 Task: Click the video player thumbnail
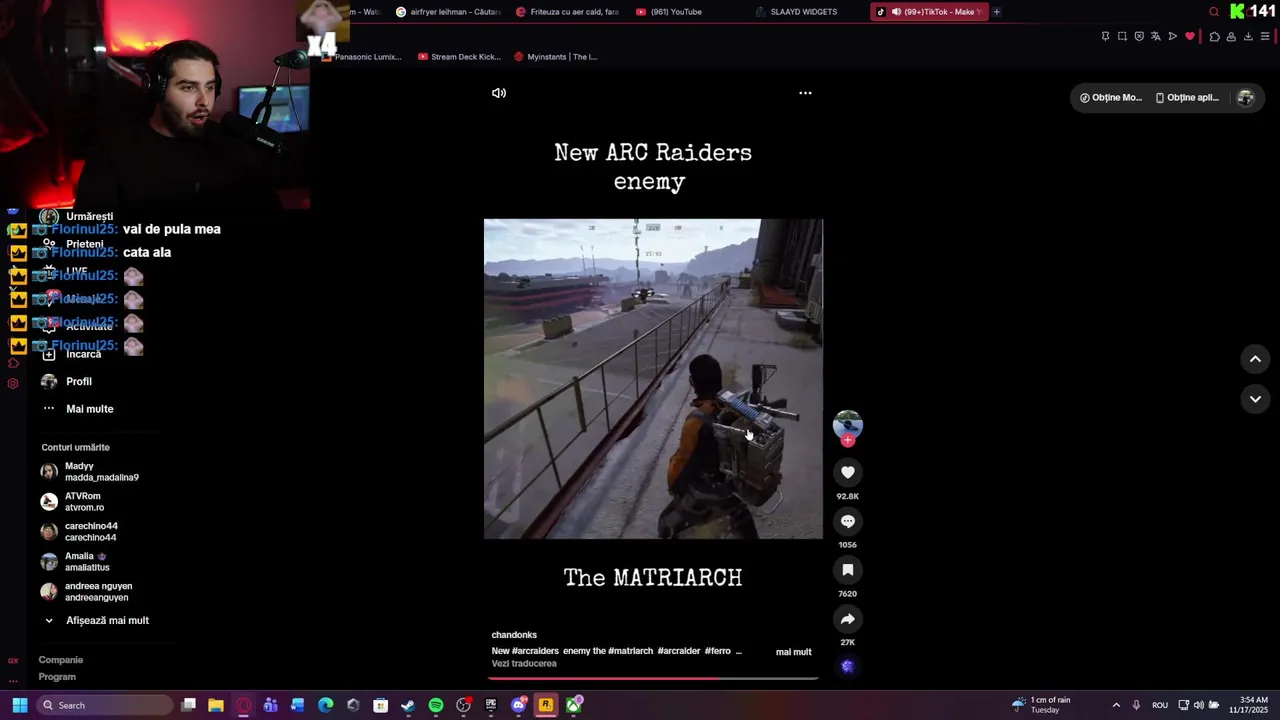[653, 379]
